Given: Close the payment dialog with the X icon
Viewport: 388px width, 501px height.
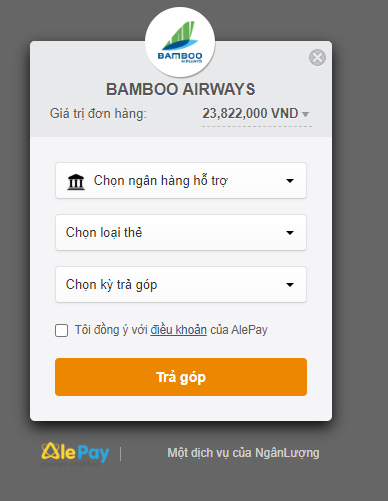Looking at the screenshot, I should coord(317,58).
